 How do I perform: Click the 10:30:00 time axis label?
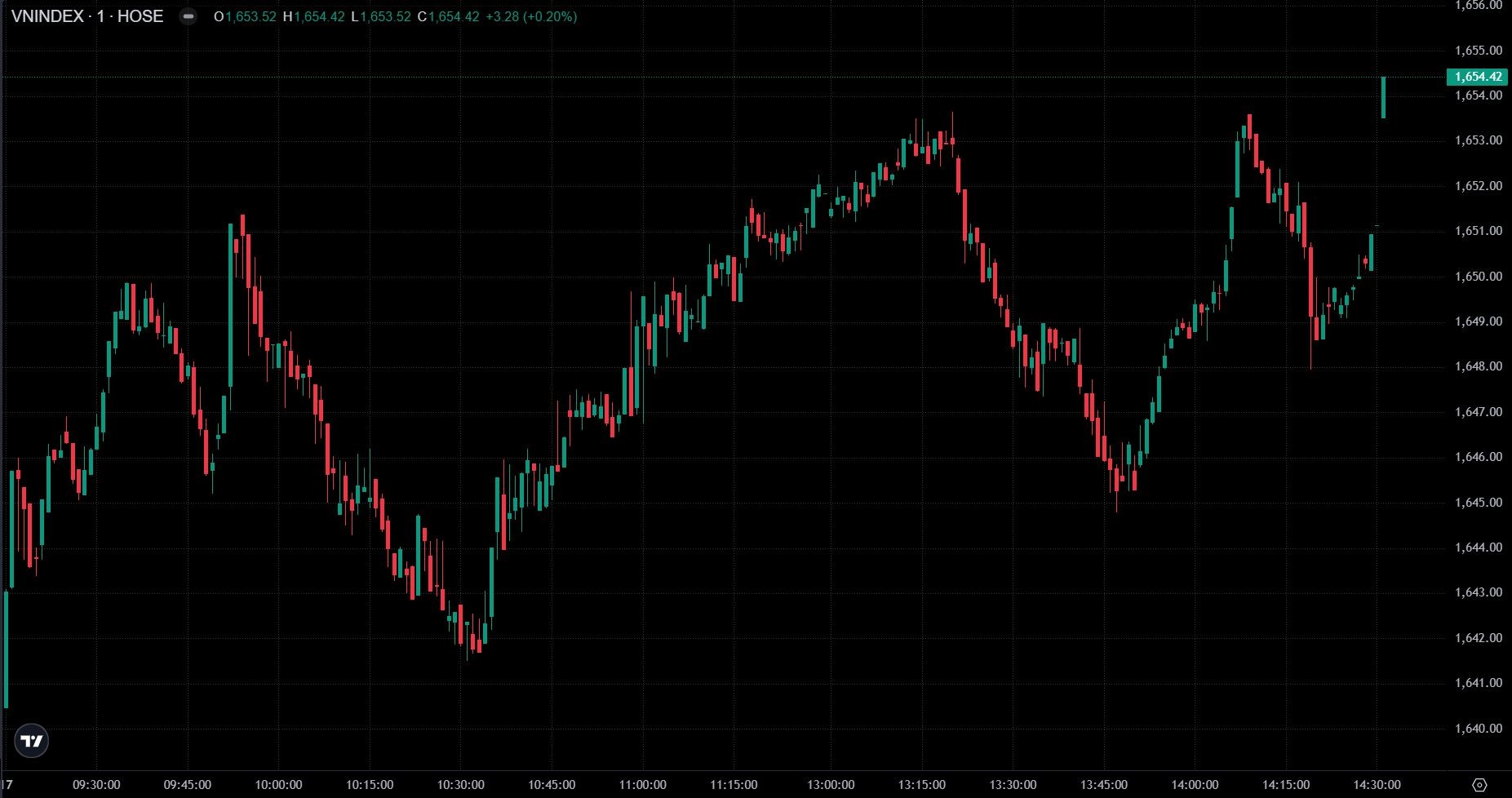tap(460, 785)
